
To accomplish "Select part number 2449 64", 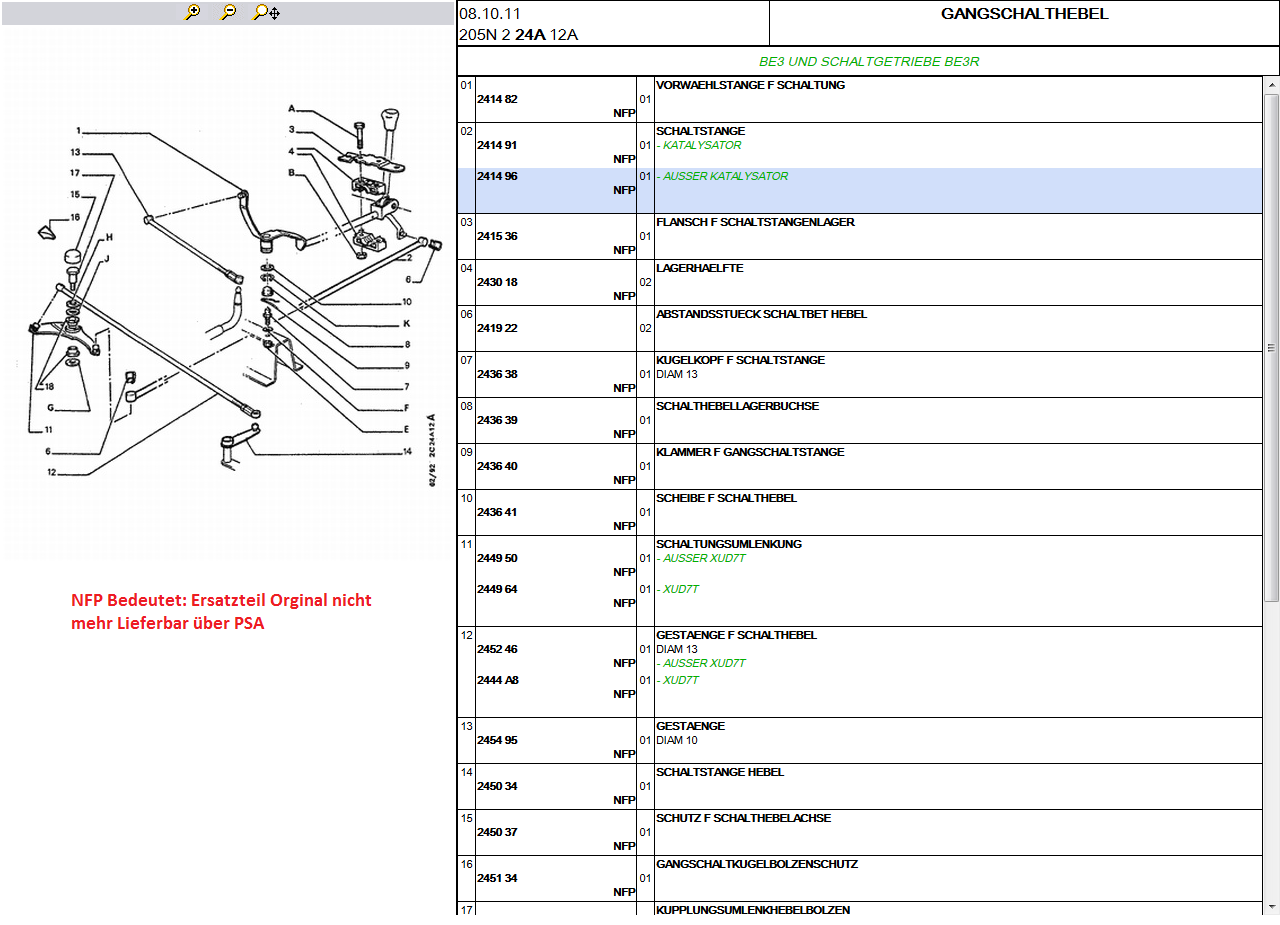I will [x=497, y=589].
